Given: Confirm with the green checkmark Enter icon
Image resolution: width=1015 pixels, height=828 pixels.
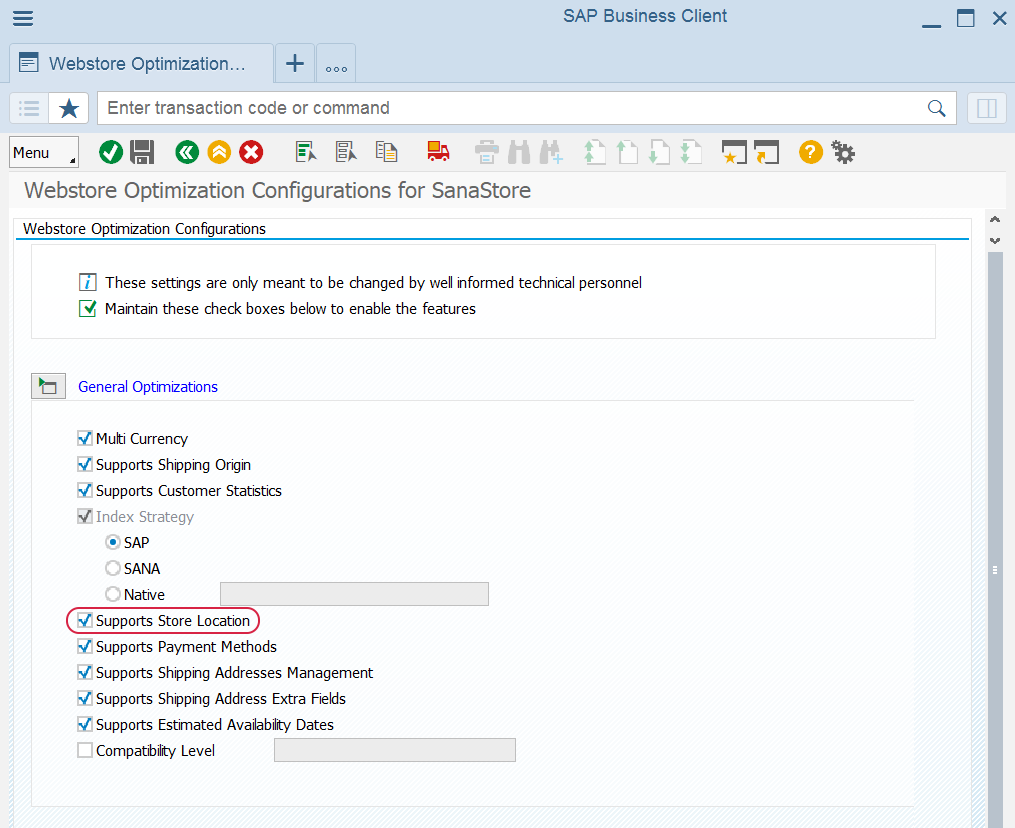Looking at the screenshot, I should (111, 153).
